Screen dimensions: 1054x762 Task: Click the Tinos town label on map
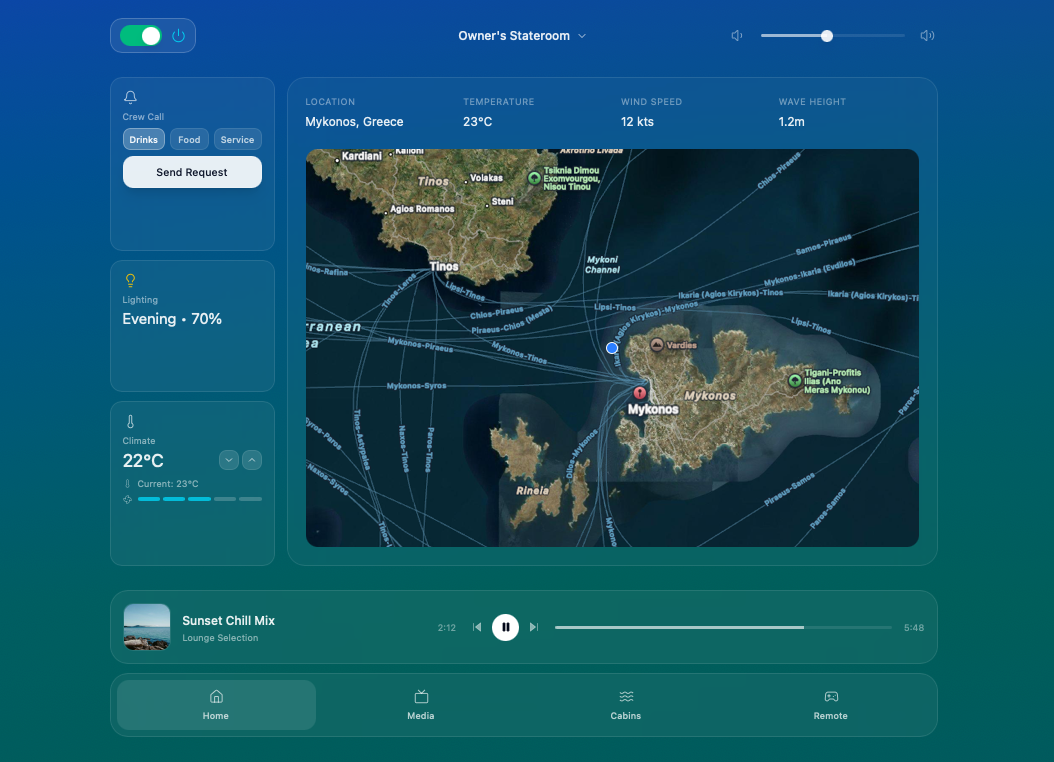(x=444, y=266)
